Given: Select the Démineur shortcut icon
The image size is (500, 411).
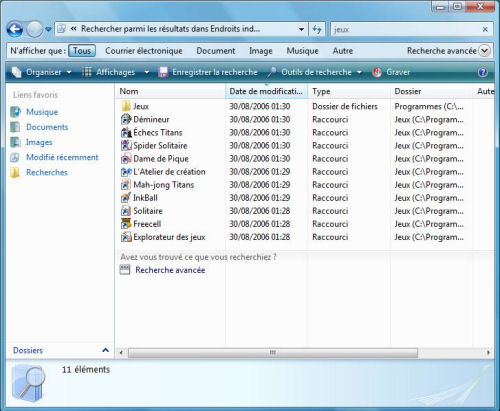Looking at the screenshot, I should pyautogui.click(x=126, y=119).
